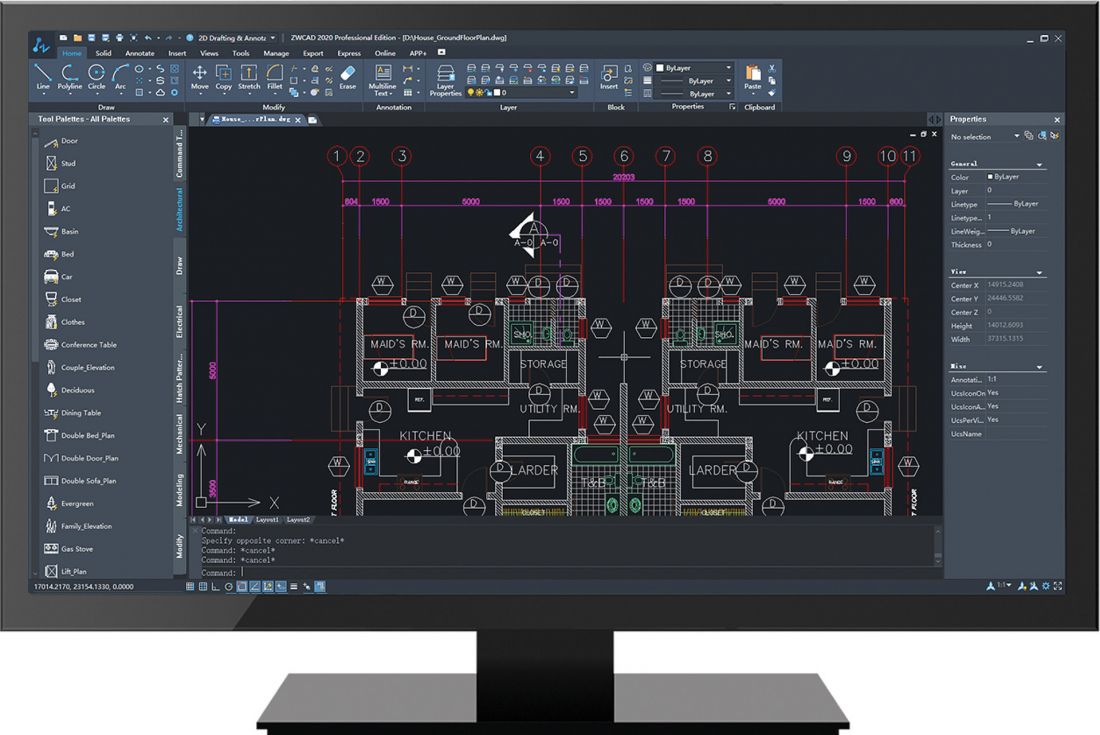Screen dimensions: 1100x735
Task: Toggle snap mode in status bar
Action: [190, 586]
